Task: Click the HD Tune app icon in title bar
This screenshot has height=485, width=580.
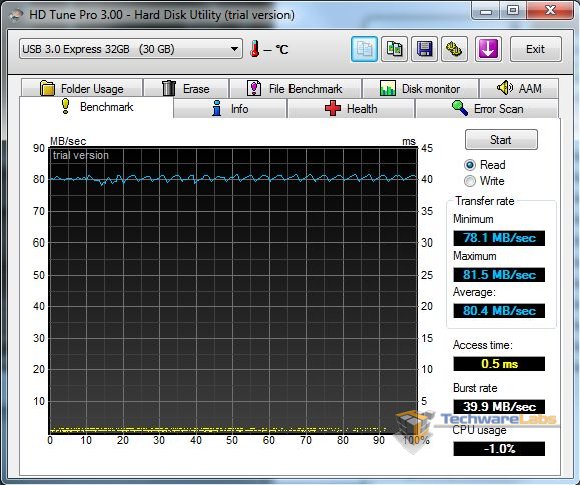Action: (16, 15)
